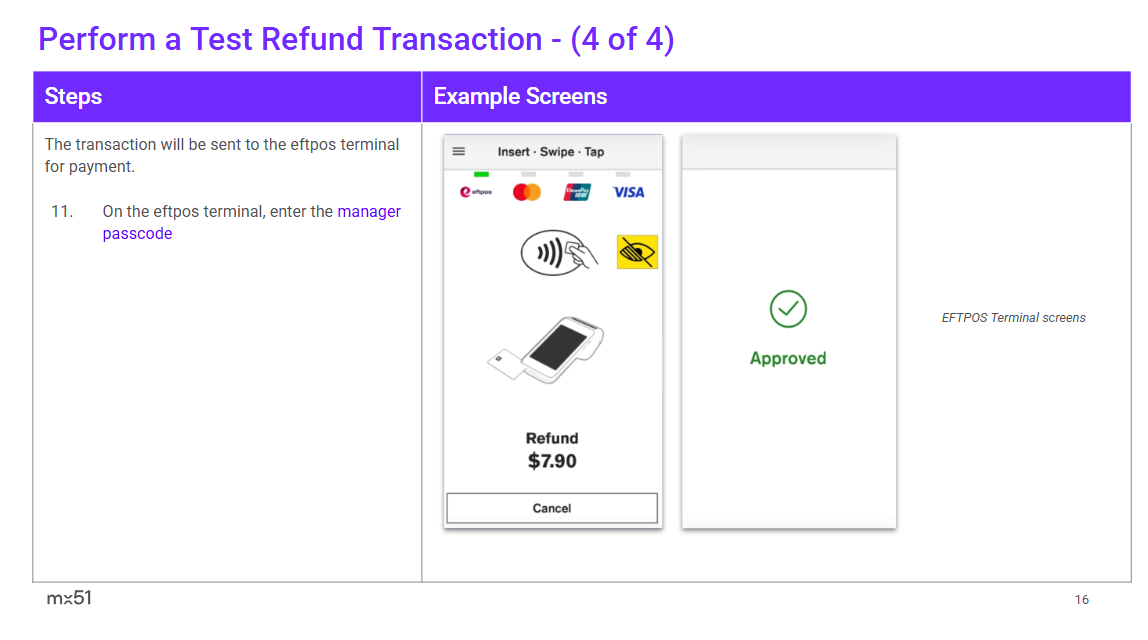Click the Approved status text
This screenshot has height=640, width=1148.
point(788,359)
